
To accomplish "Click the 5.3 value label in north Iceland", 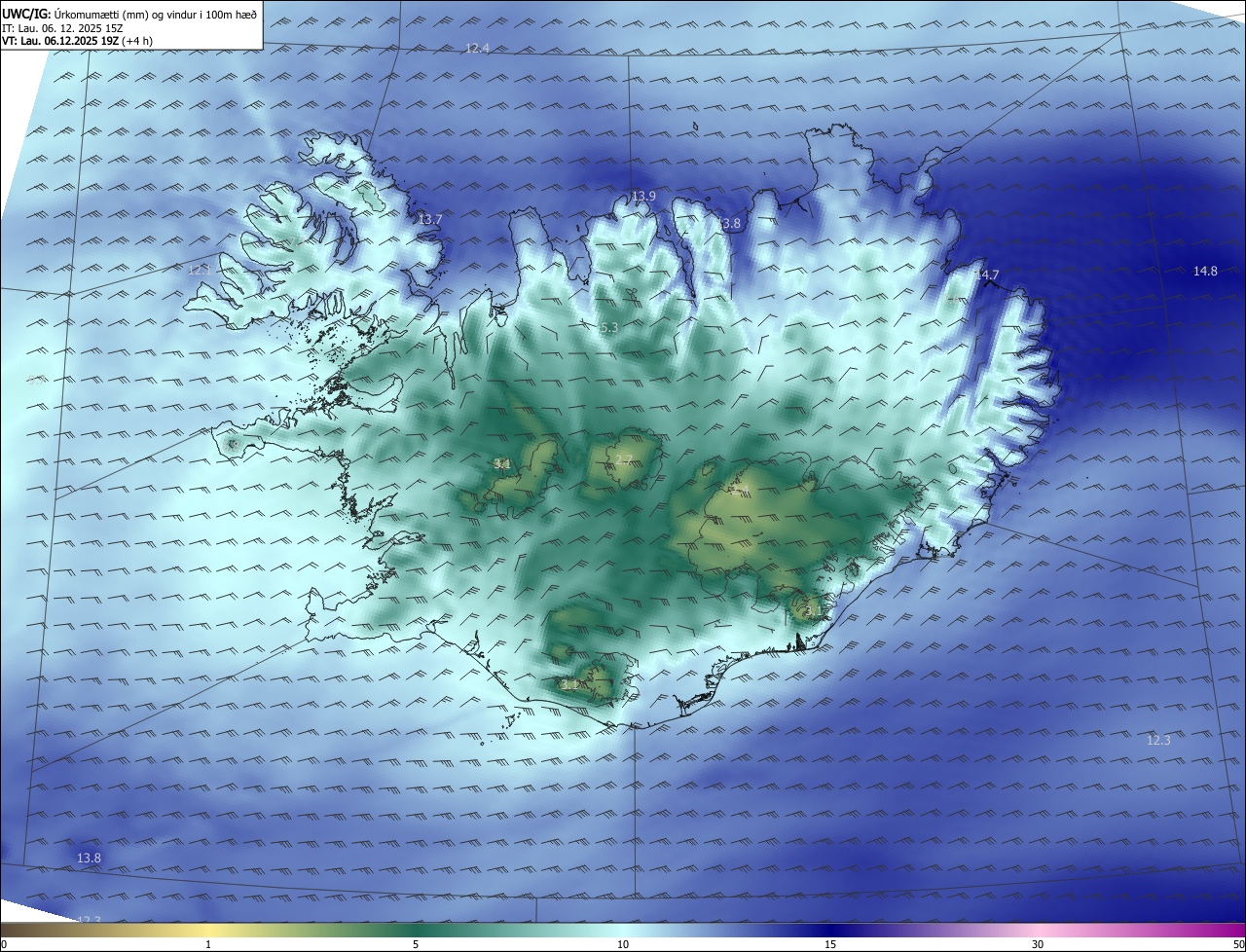I will [x=609, y=328].
